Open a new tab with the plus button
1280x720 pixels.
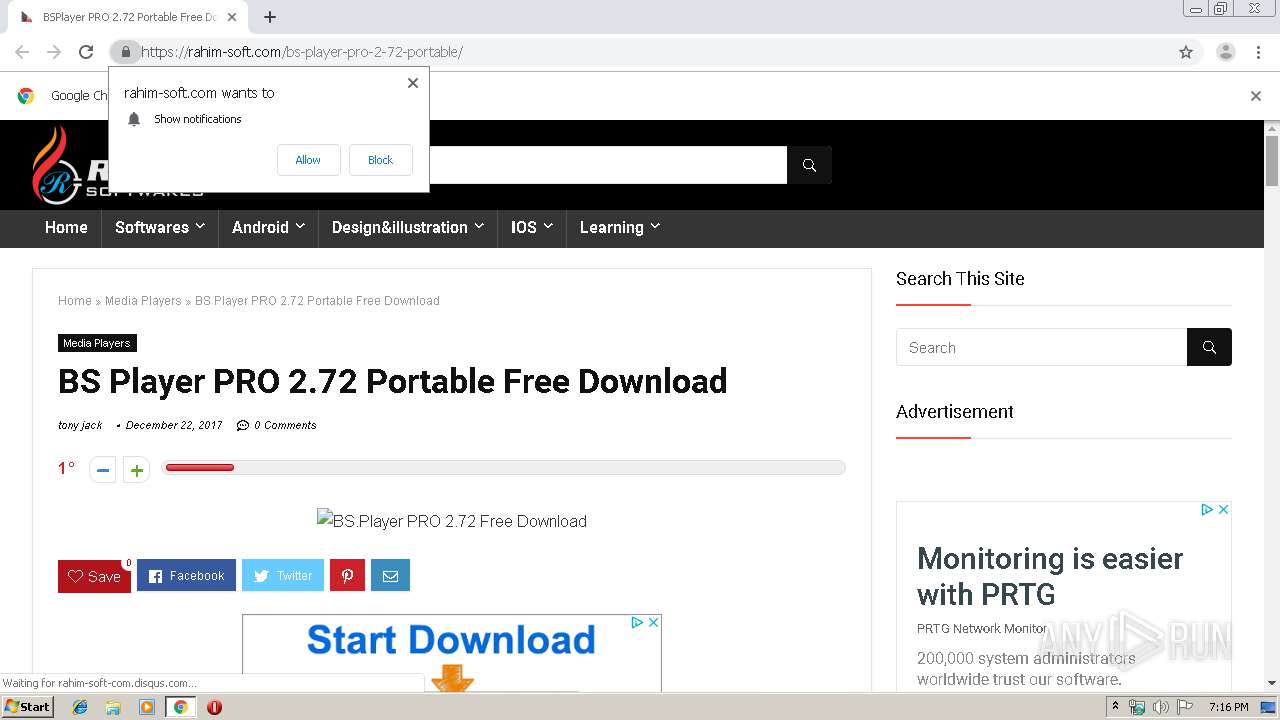(270, 17)
